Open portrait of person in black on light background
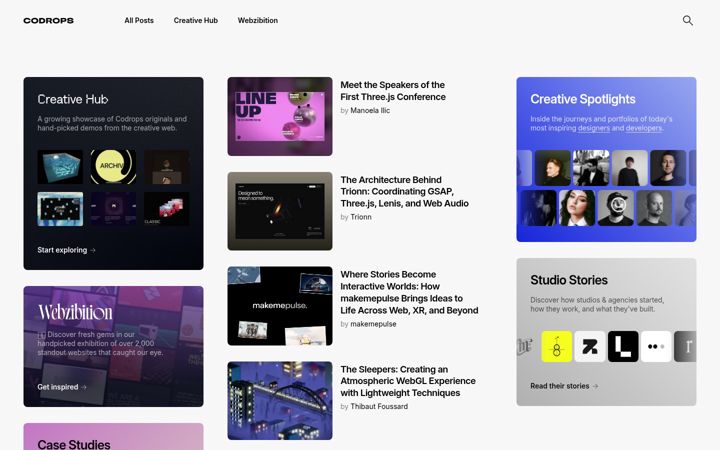 (630, 168)
